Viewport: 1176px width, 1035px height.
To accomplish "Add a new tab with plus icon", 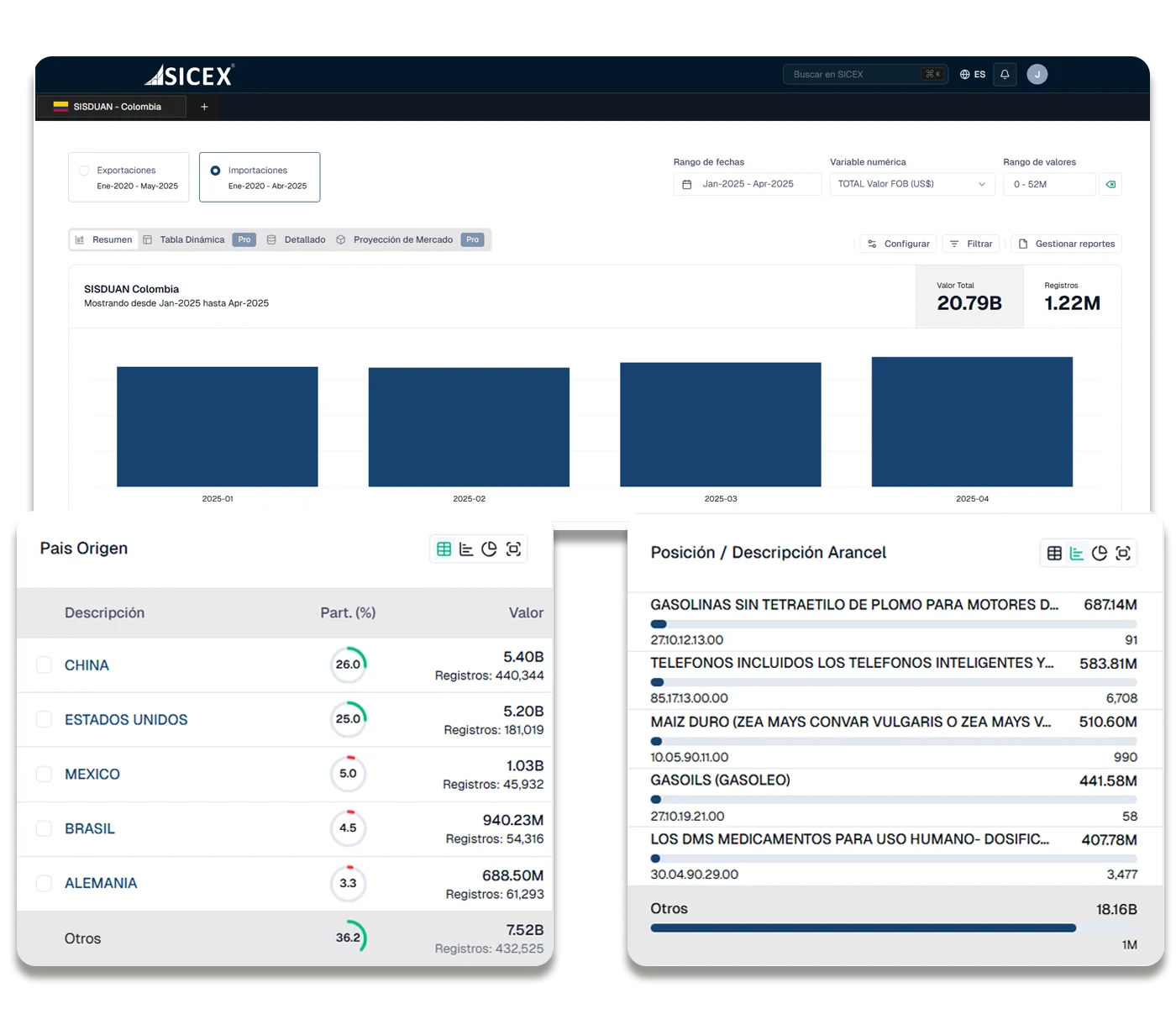I will (x=204, y=107).
